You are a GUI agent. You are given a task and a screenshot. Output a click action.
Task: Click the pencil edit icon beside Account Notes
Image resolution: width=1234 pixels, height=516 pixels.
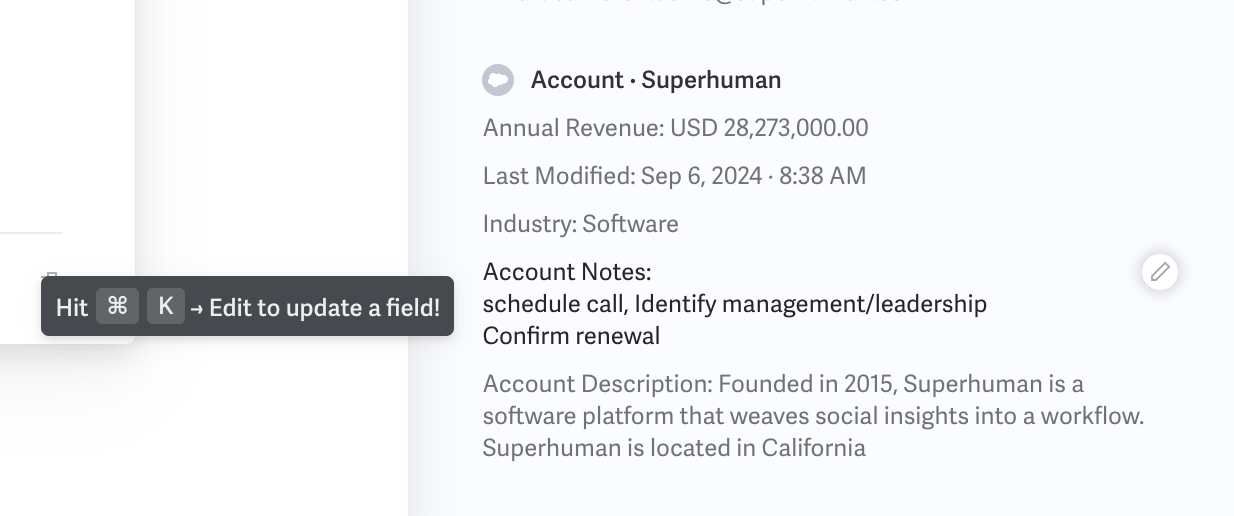[x=1160, y=271]
